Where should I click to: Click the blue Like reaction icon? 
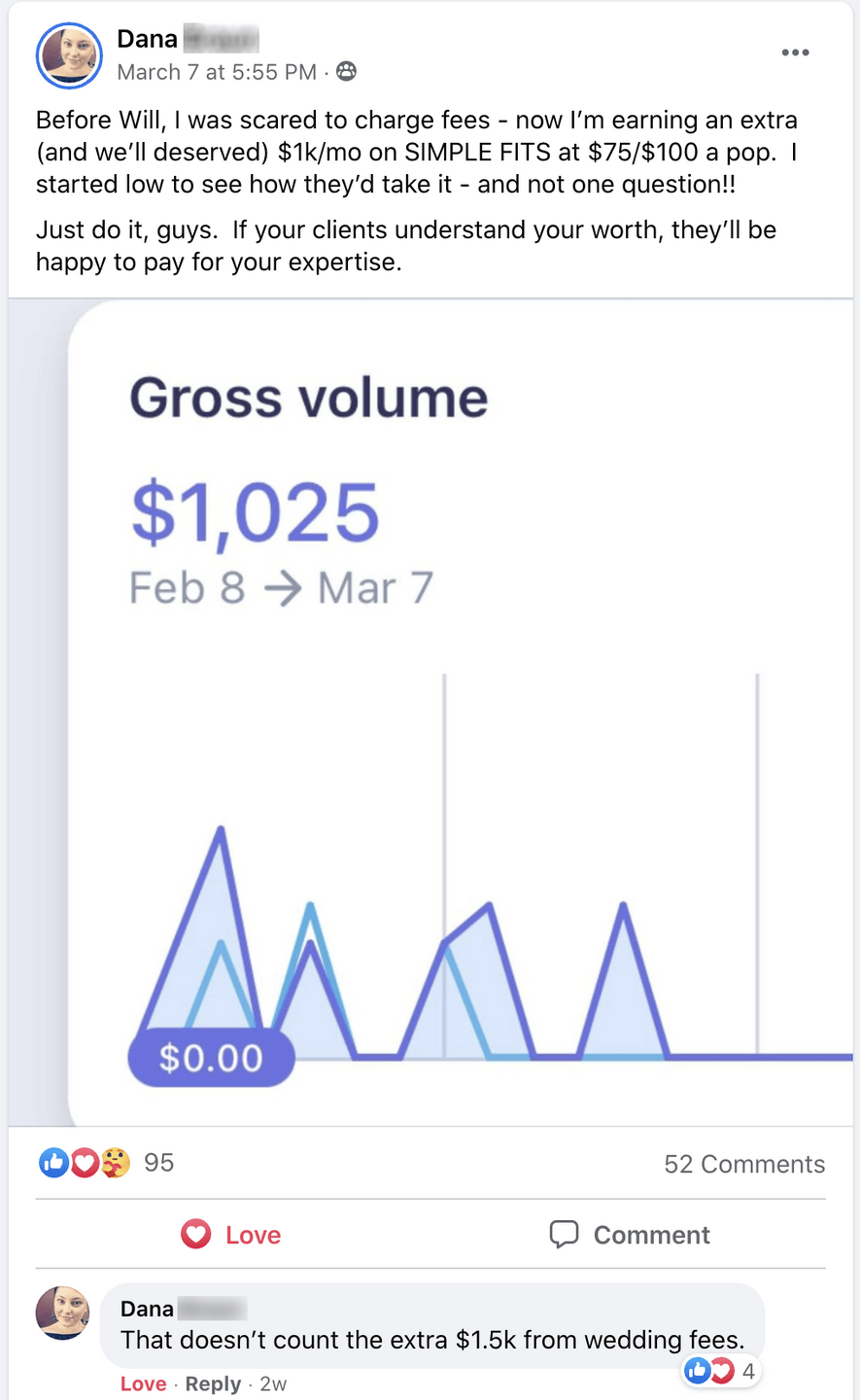pyautogui.click(x=53, y=1162)
